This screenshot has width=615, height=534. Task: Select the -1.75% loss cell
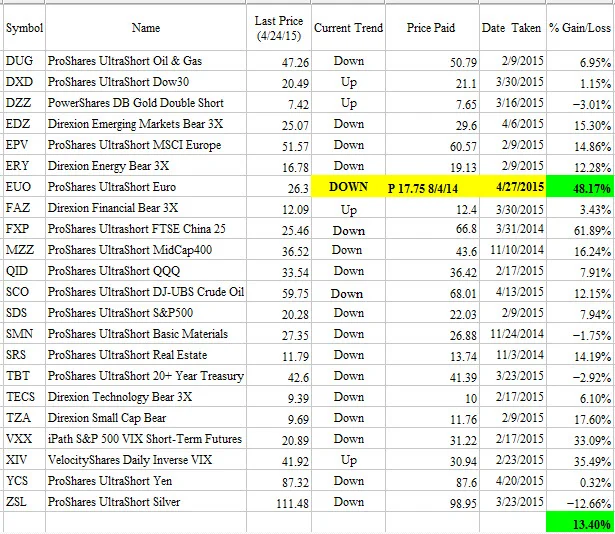tap(580, 335)
